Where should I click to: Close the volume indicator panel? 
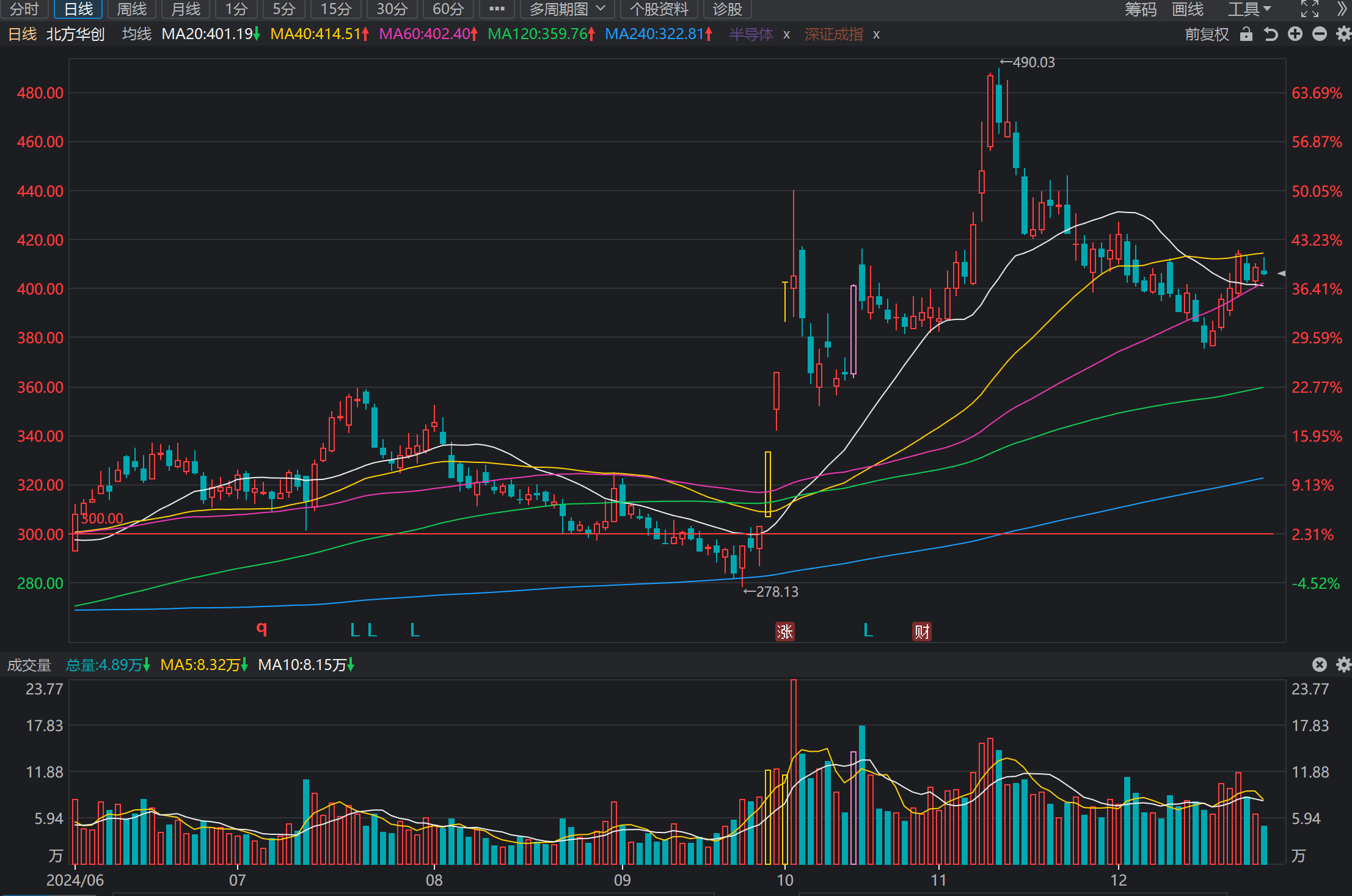1320,665
